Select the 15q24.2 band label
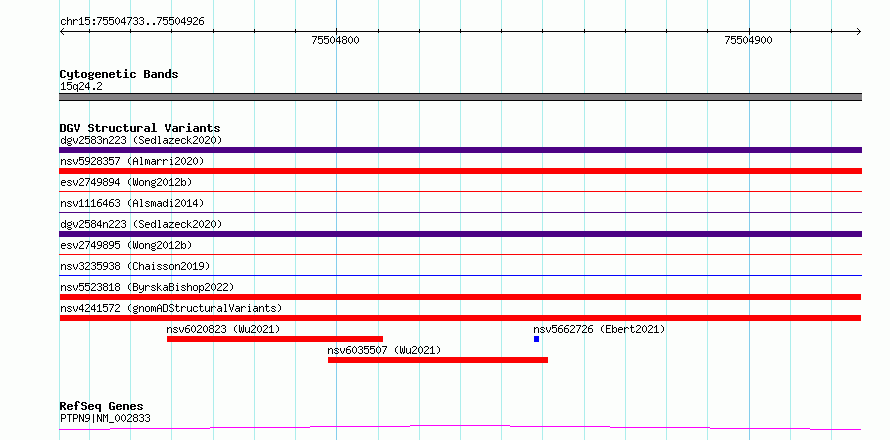 pyautogui.click(x=81, y=87)
